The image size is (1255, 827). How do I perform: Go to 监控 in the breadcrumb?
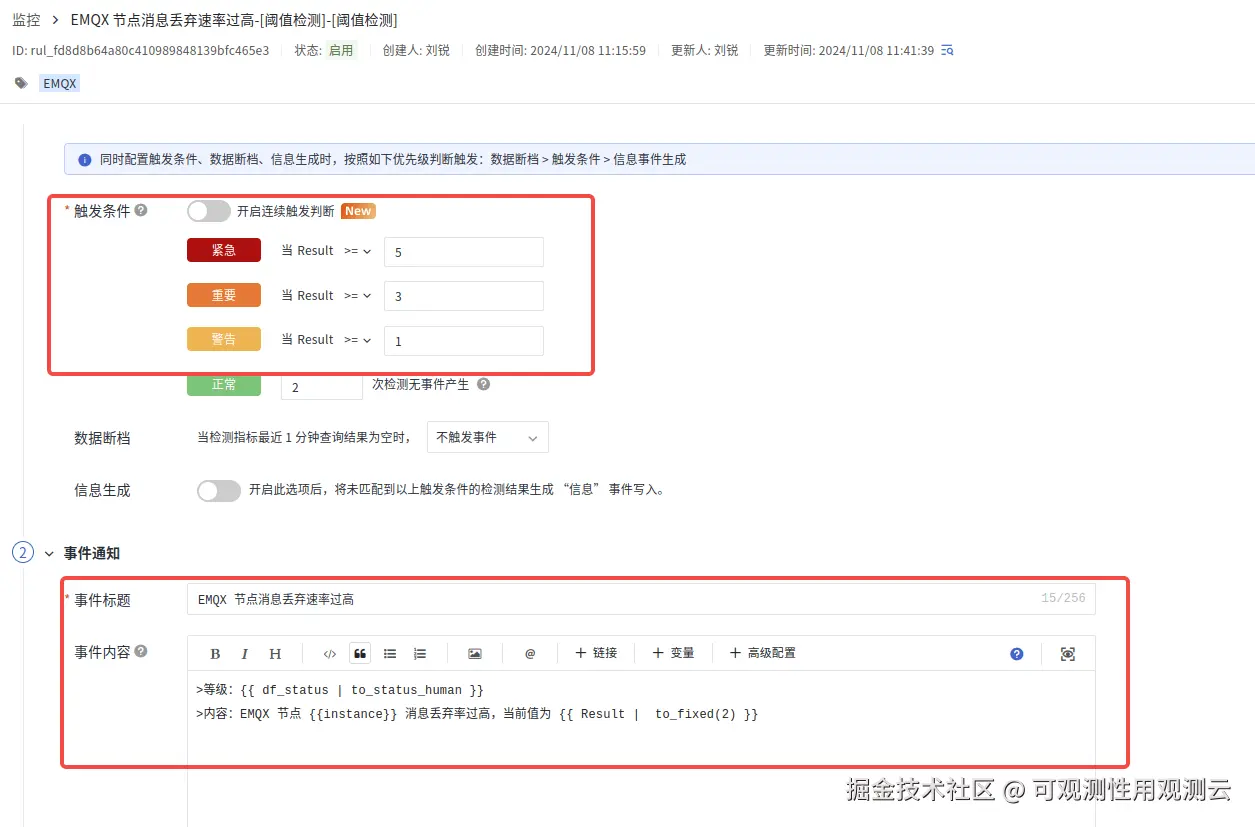(x=26, y=20)
